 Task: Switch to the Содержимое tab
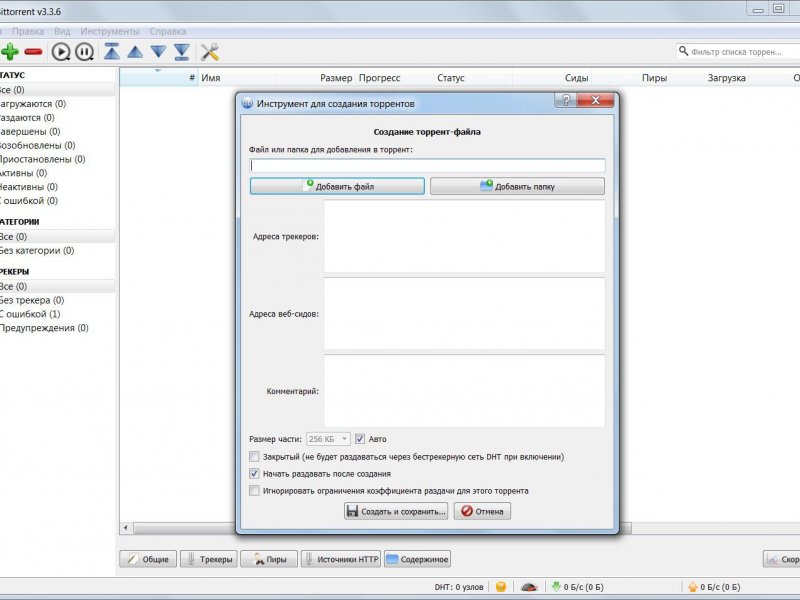(417, 559)
